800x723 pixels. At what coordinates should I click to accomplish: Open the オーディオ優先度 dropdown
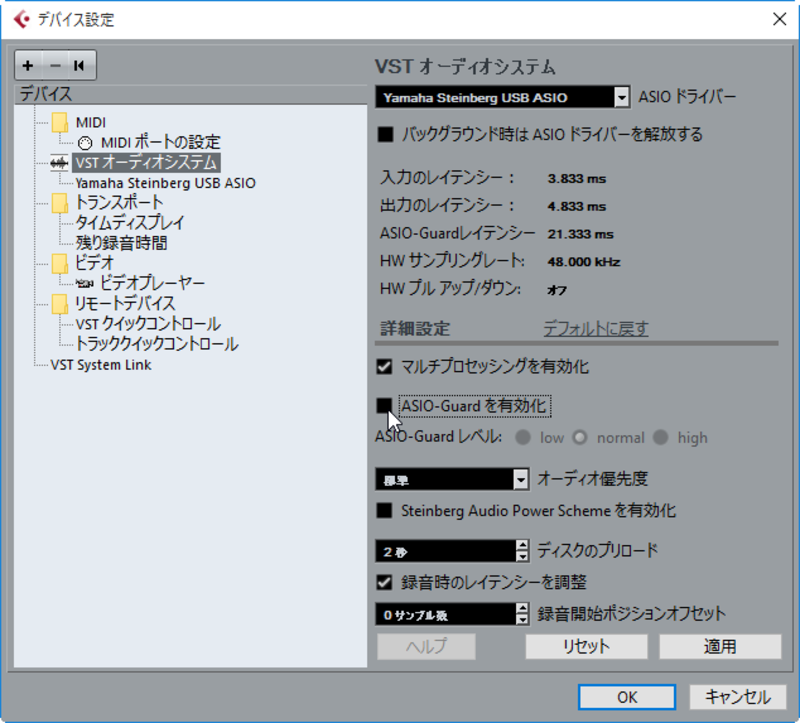pyautogui.click(x=520, y=480)
